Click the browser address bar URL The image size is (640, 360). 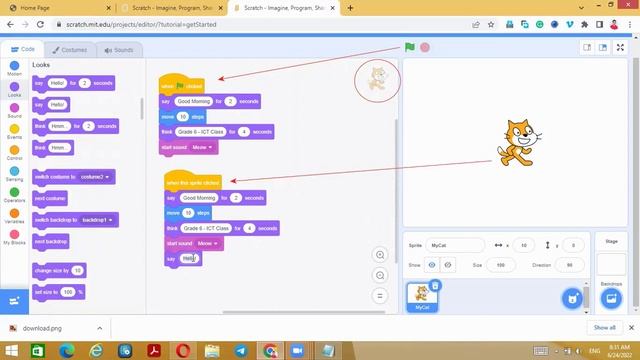(141, 24)
